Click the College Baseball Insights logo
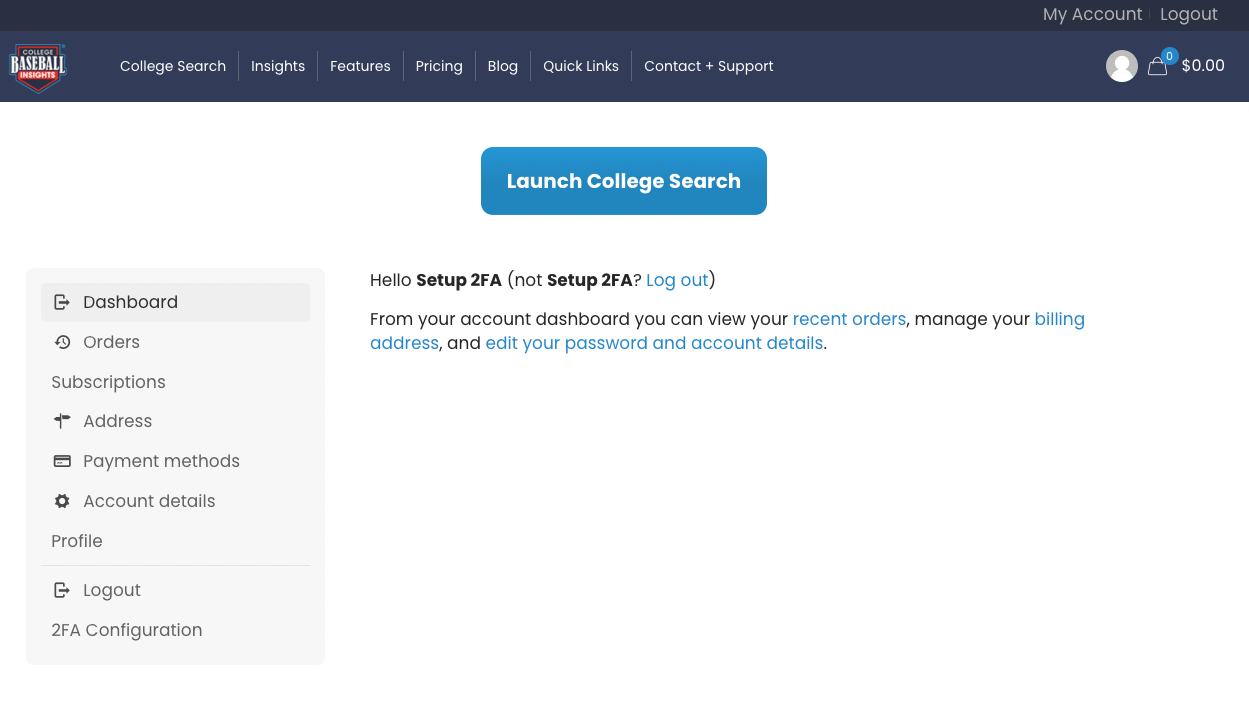 (x=38, y=67)
